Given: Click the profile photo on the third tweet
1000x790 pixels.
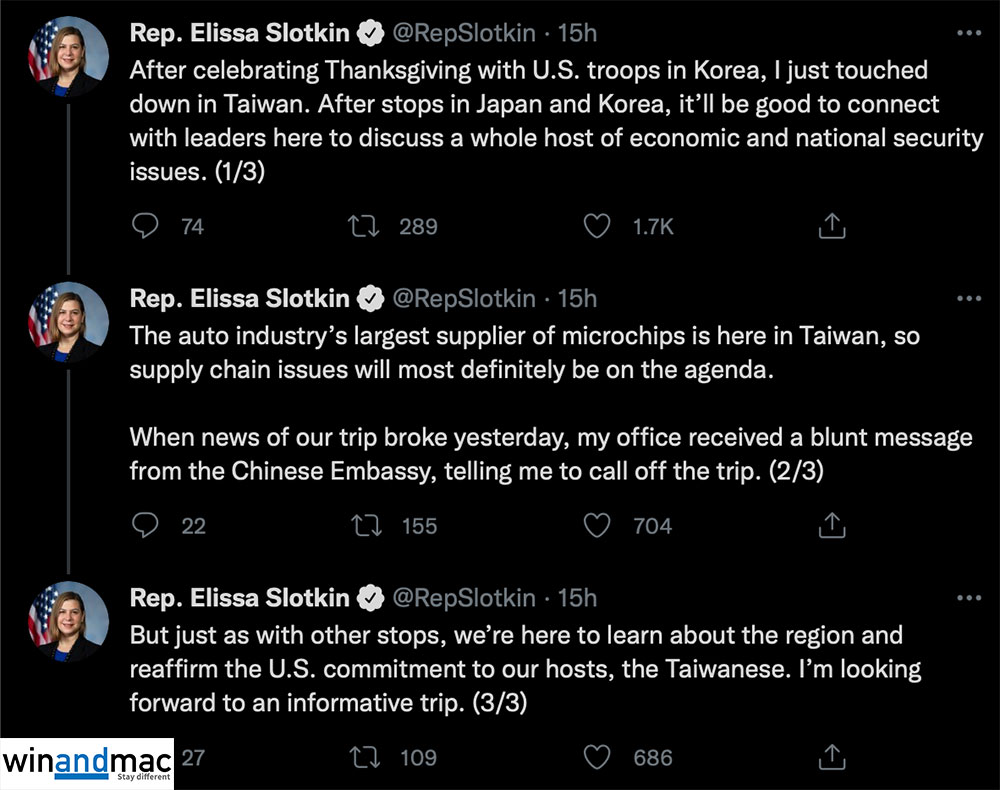Looking at the screenshot, I should pyautogui.click(x=68, y=621).
